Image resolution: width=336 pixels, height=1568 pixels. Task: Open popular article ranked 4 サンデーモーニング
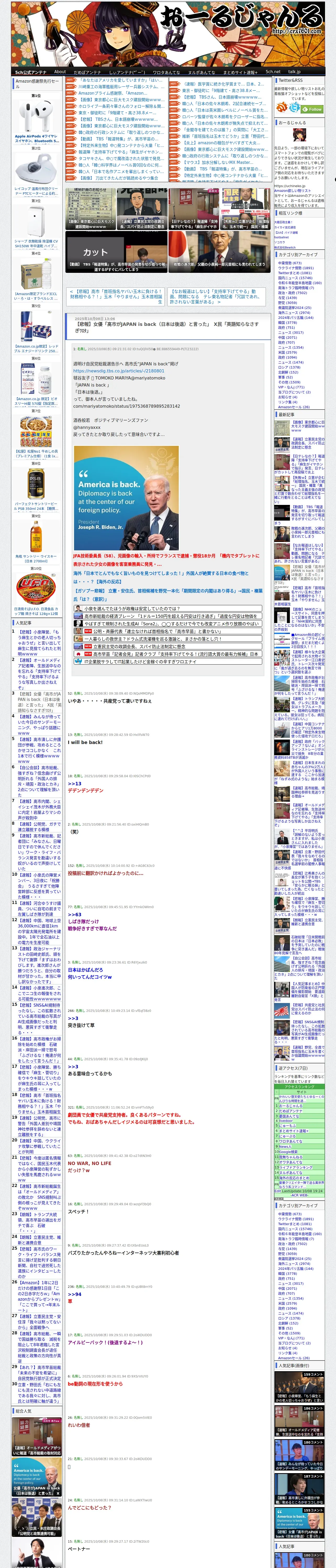tap(39, 725)
